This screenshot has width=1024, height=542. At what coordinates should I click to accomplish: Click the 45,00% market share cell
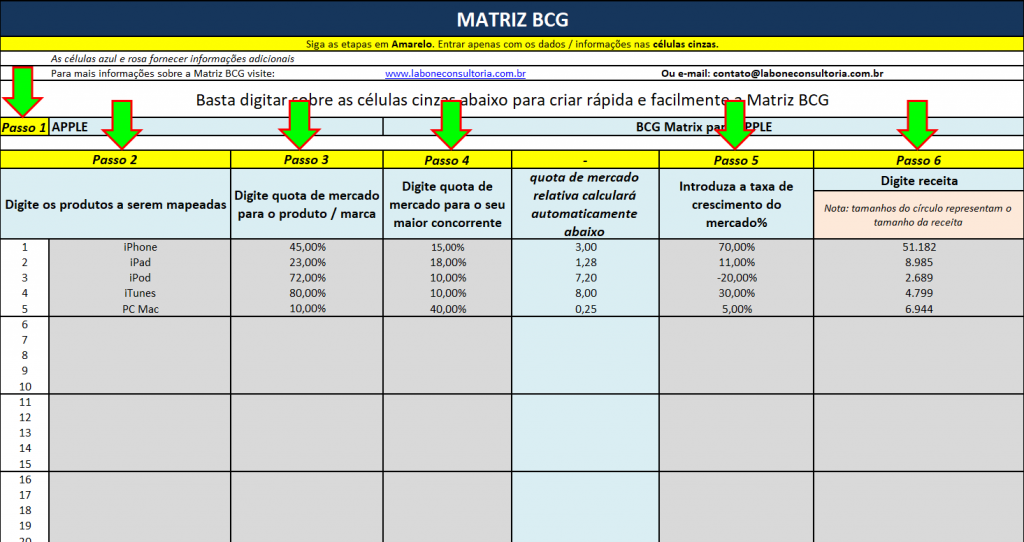click(x=307, y=247)
